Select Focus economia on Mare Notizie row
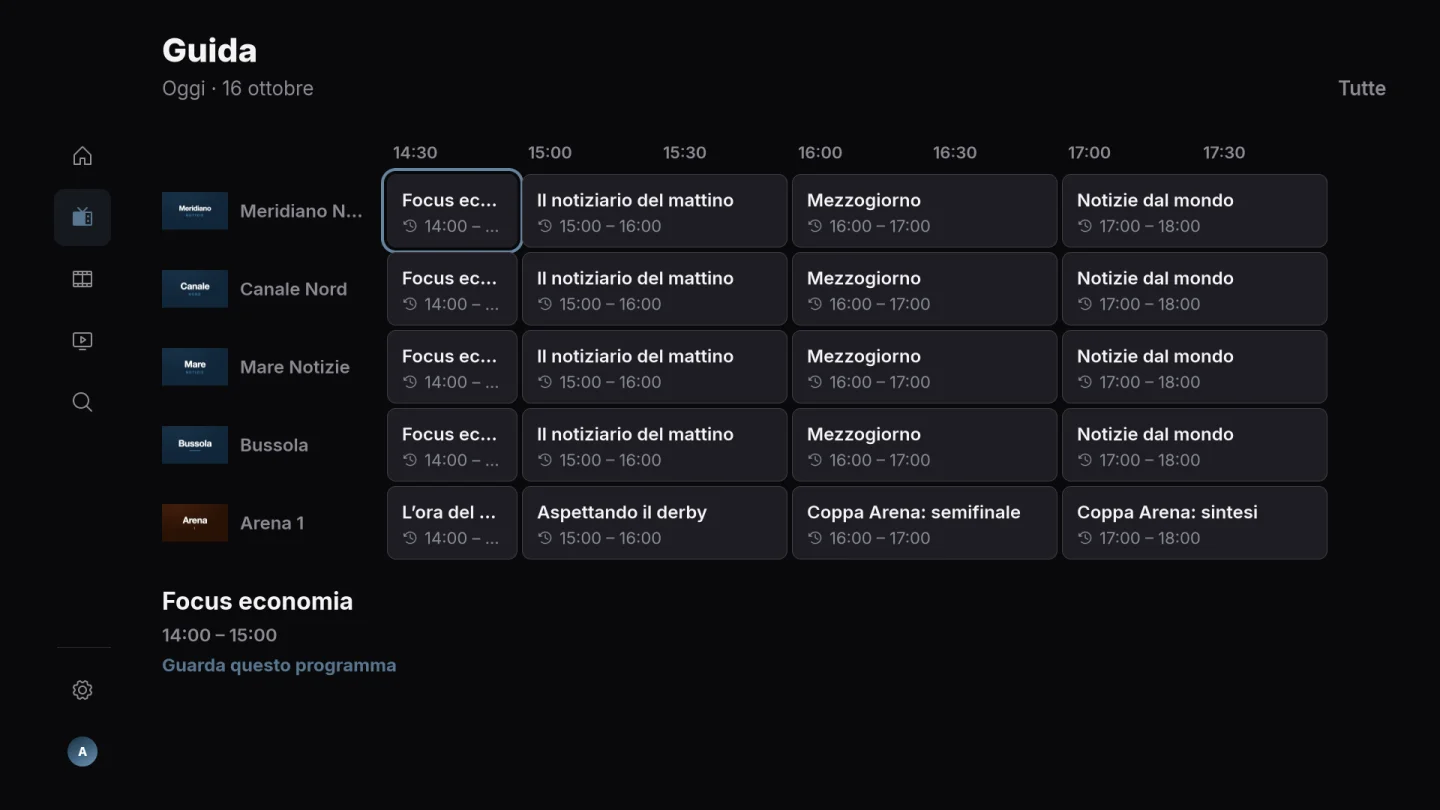 452,367
